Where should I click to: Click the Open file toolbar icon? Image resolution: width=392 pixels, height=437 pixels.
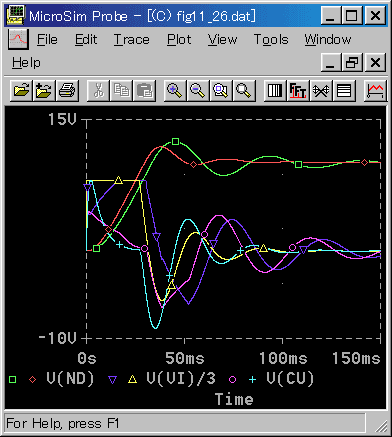point(21,90)
